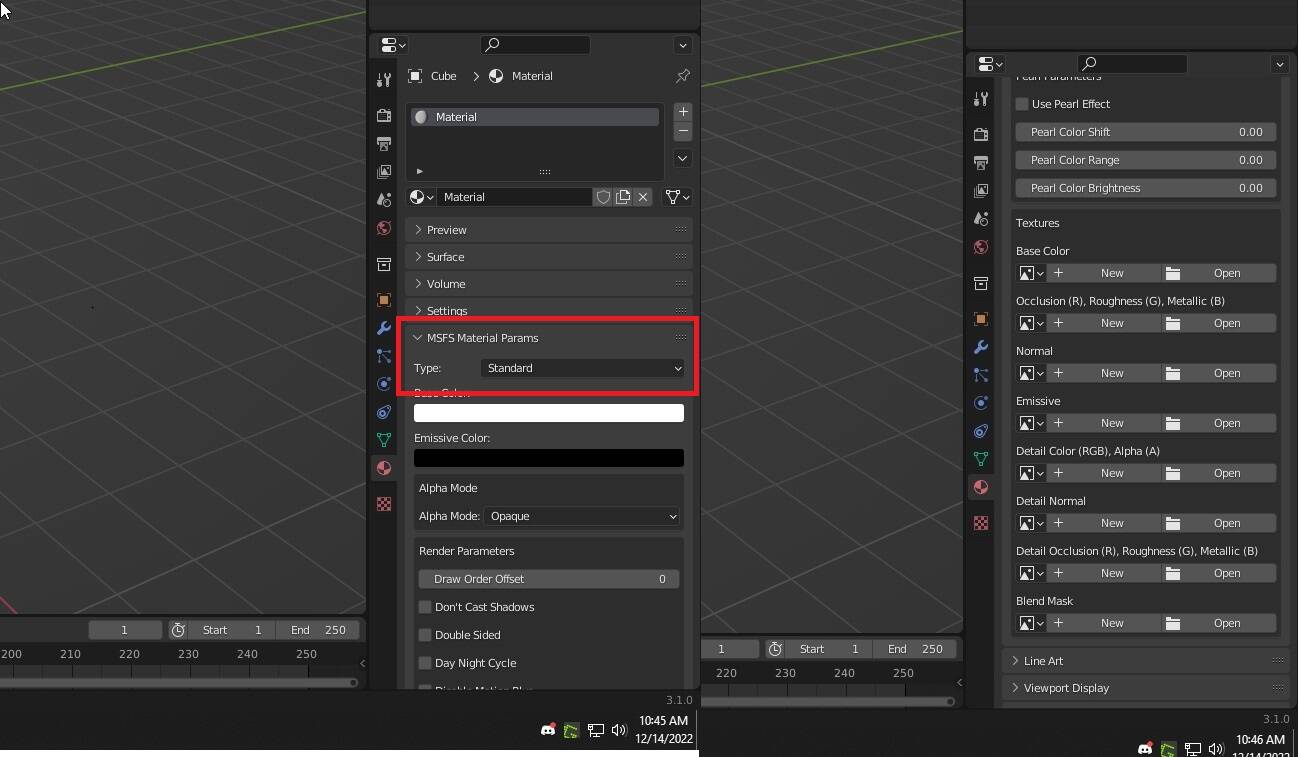
Task: Click the fake user shield icon
Action: (603, 197)
